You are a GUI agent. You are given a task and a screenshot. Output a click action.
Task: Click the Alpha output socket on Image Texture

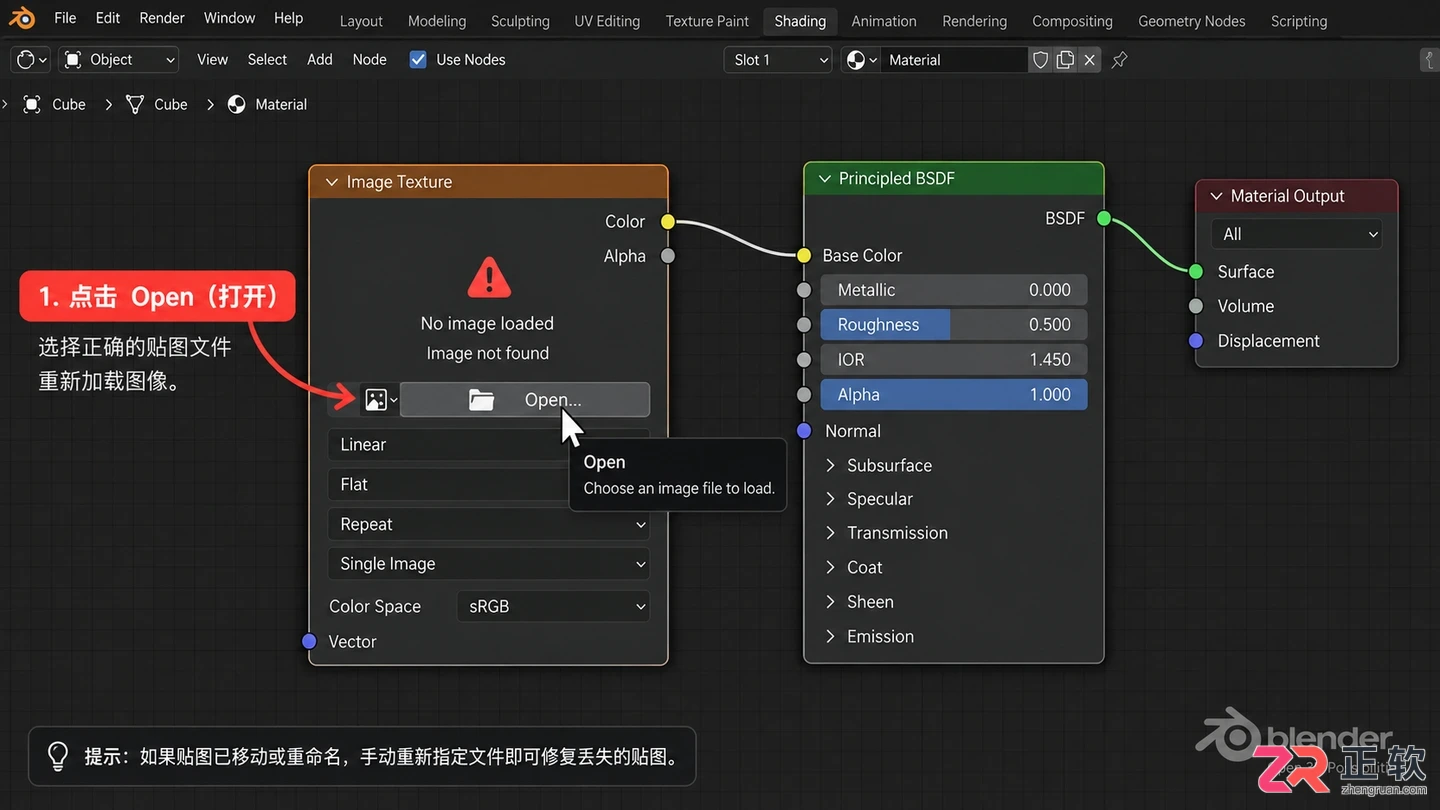pyautogui.click(x=668, y=256)
